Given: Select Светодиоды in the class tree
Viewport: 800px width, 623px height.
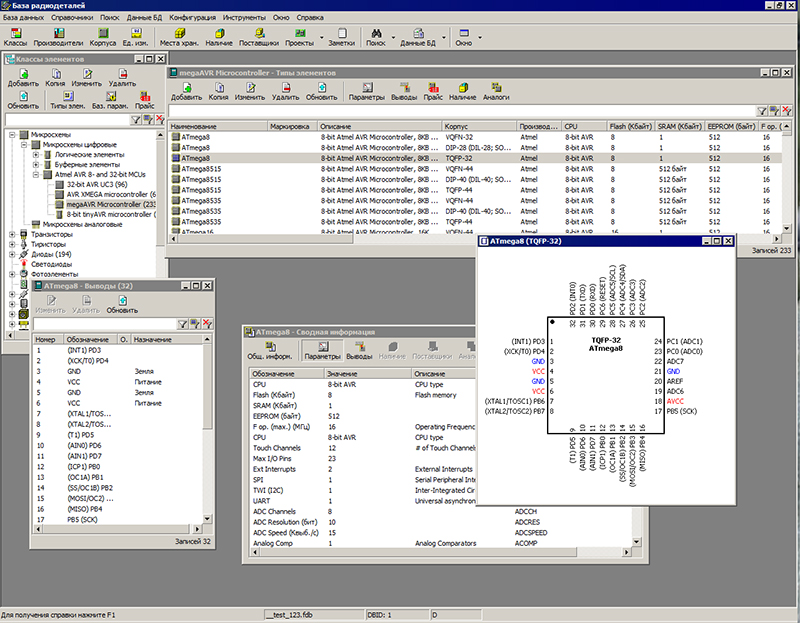Looking at the screenshot, I should [51, 264].
